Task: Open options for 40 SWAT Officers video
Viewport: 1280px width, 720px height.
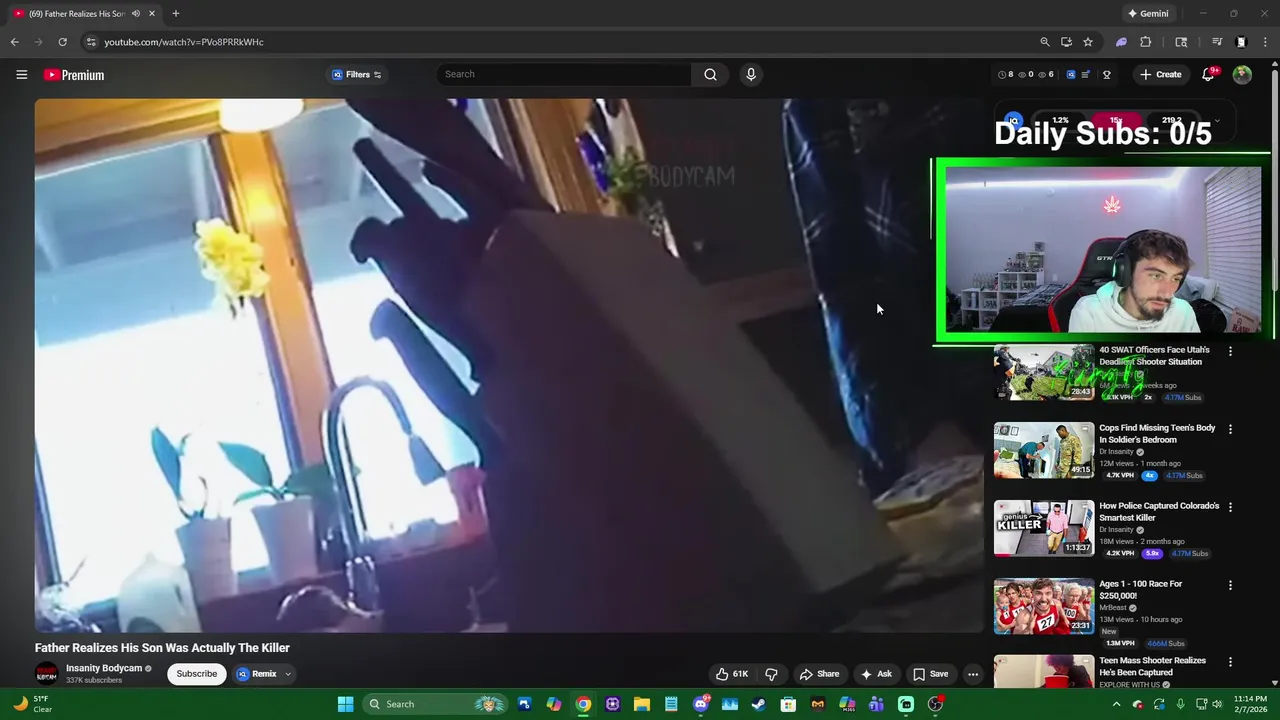Action: (x=1230, y=351)
